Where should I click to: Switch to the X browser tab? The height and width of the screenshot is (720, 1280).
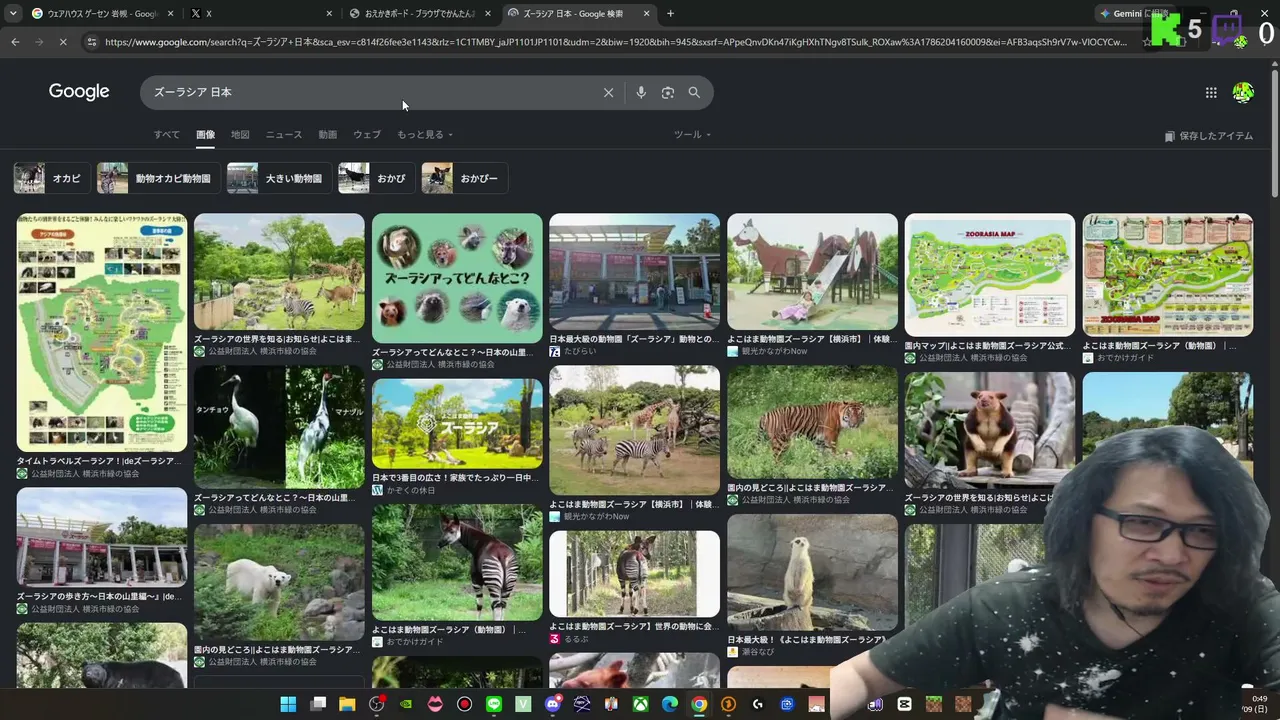pos(260,14)
